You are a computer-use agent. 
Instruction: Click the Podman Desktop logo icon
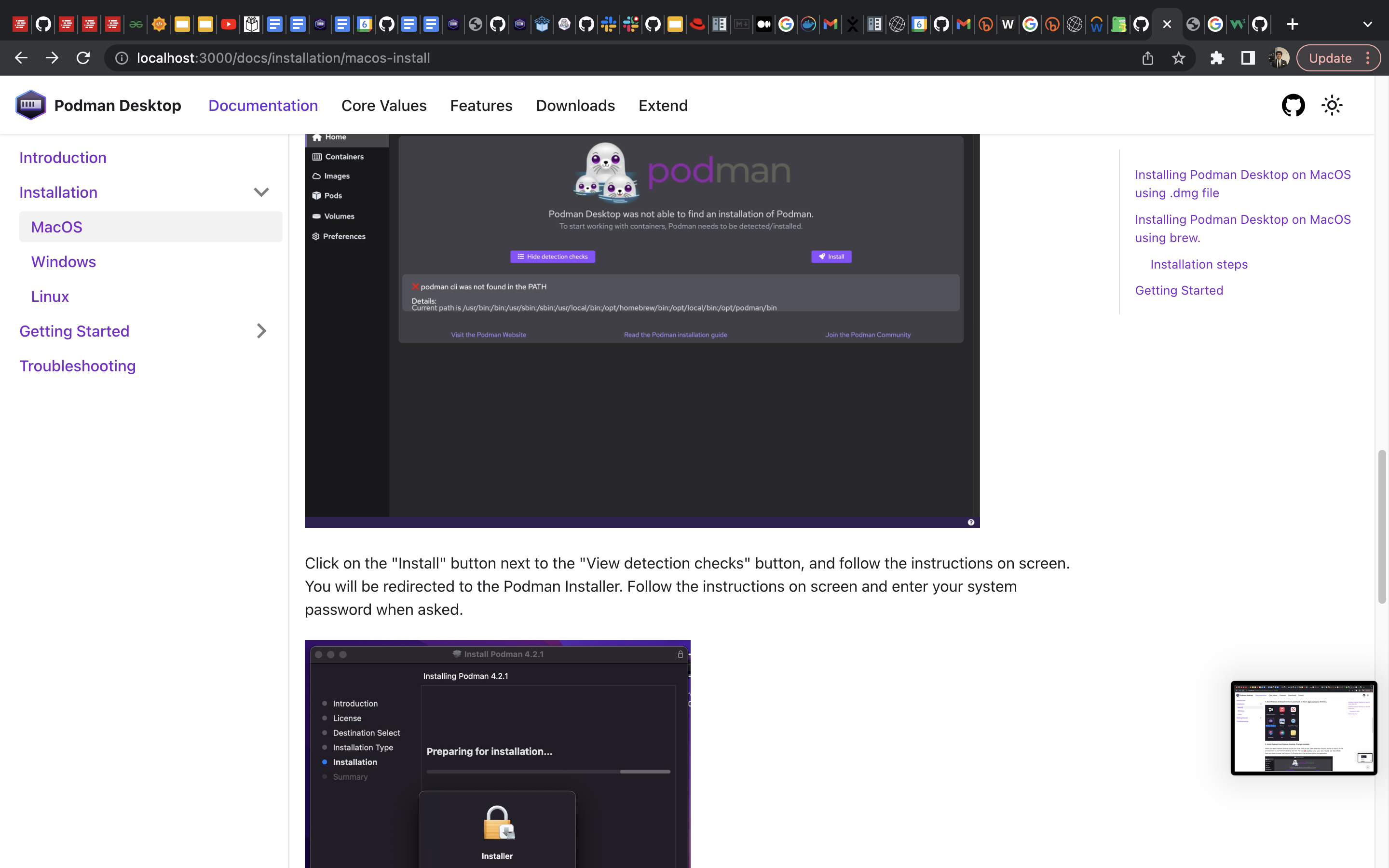click(30, 105)
